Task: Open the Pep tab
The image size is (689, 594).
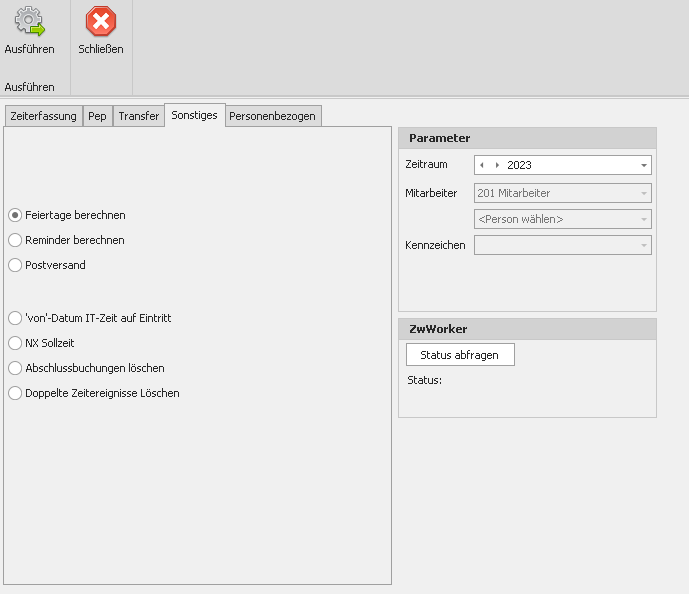Action: point(97,116)
